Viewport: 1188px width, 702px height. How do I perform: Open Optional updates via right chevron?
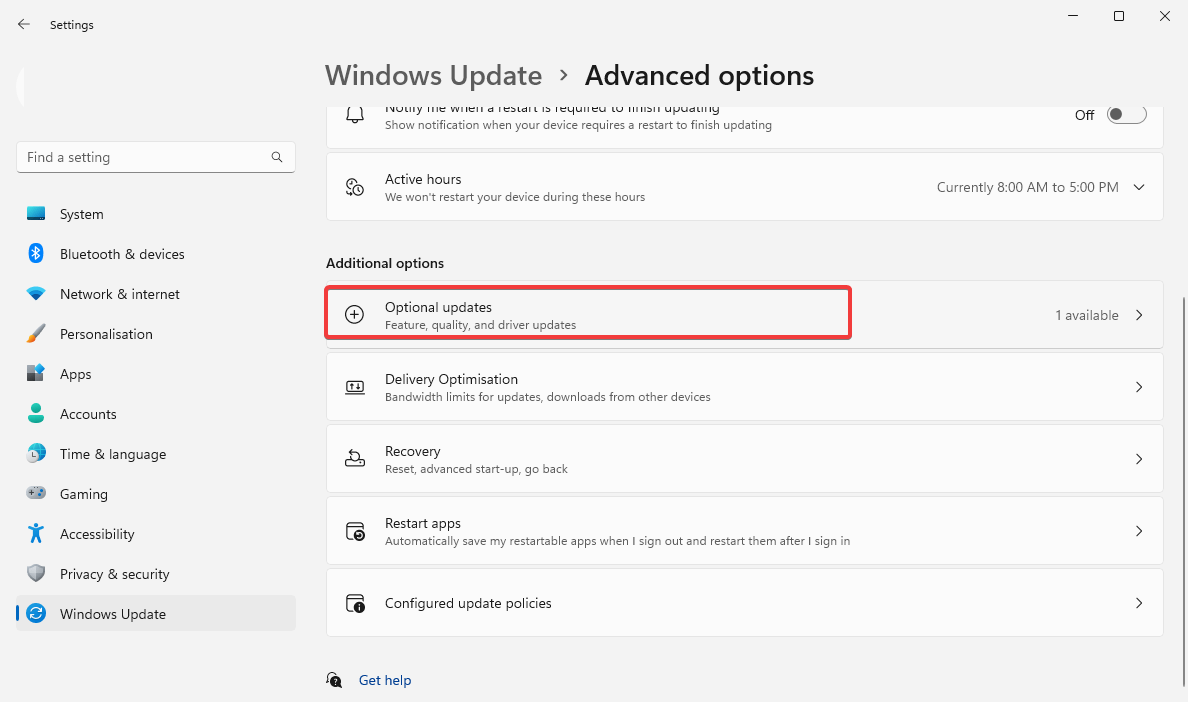pos(1138,315)
